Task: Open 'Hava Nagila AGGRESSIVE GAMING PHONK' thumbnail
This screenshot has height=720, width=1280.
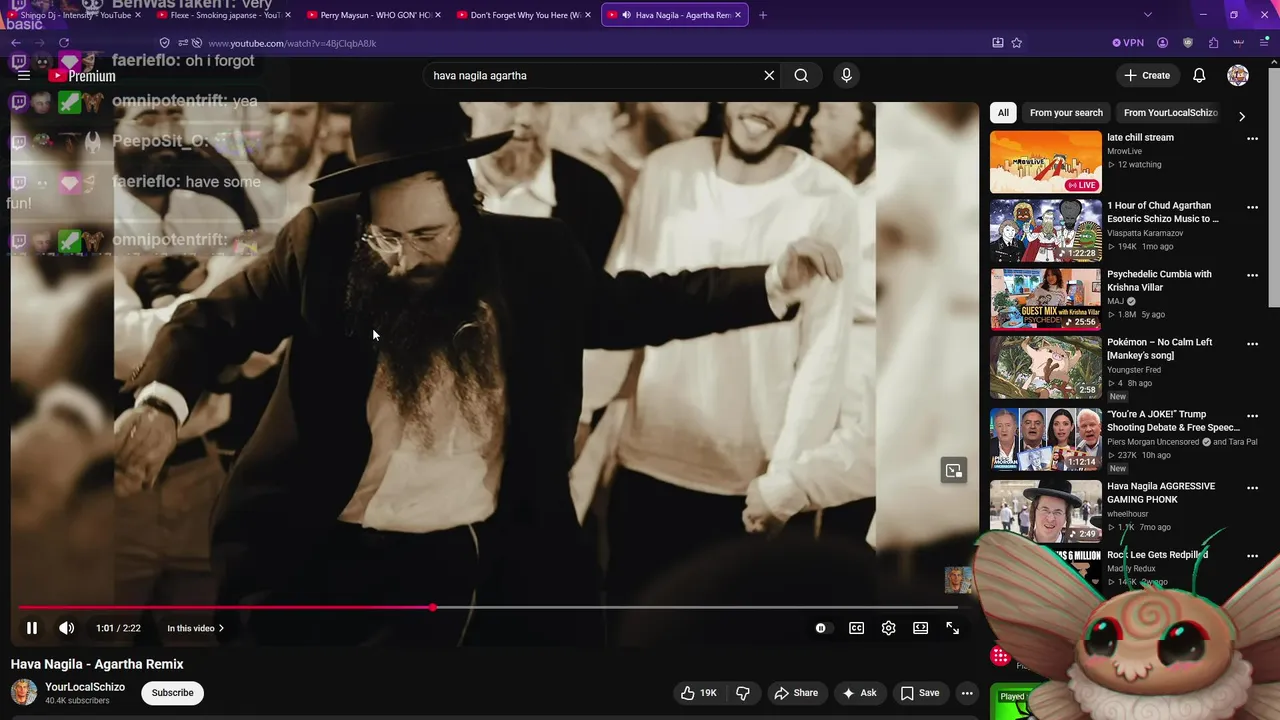Action: (1045, 510)
